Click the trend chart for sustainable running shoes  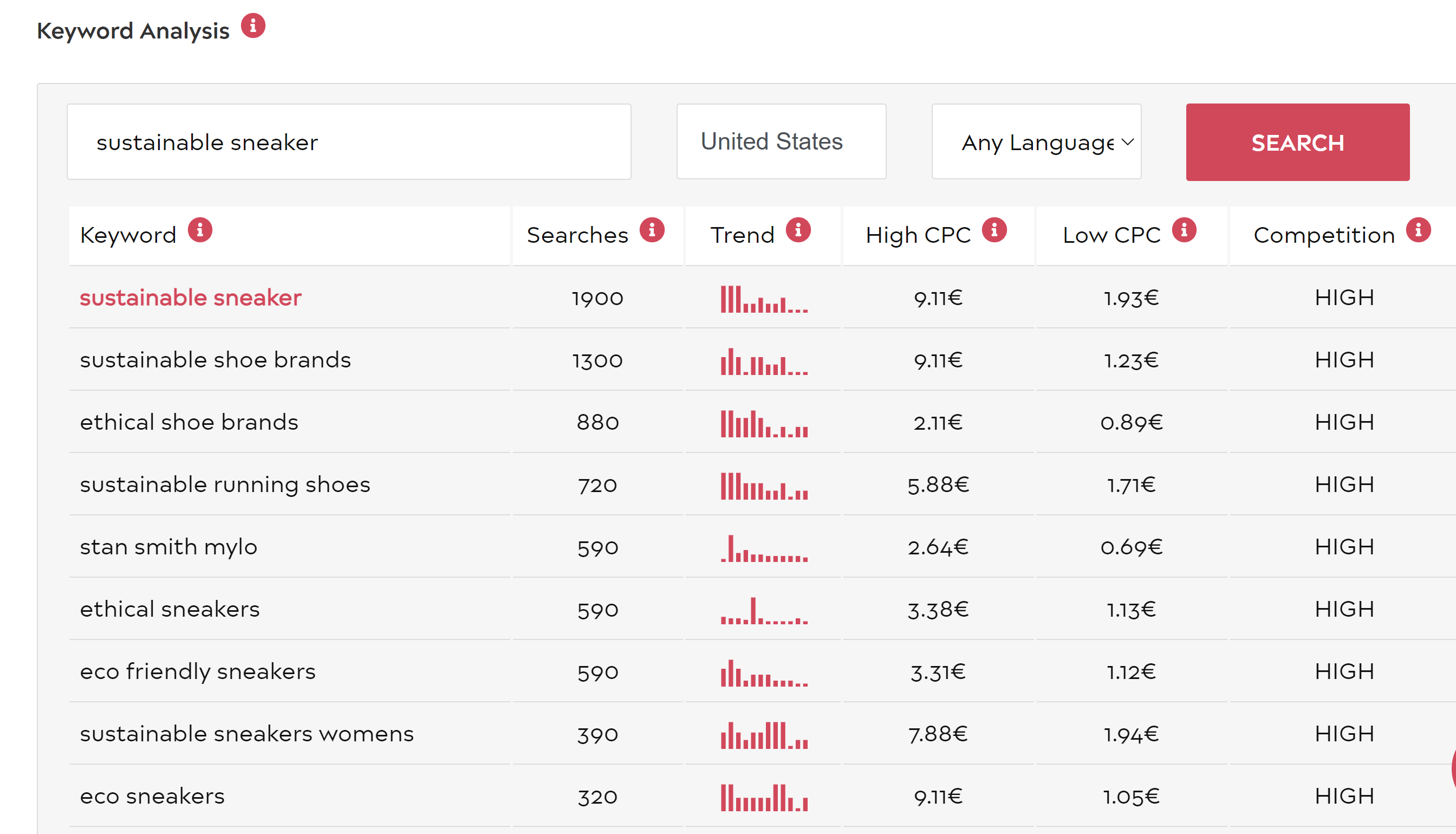[x=764, y=486]
